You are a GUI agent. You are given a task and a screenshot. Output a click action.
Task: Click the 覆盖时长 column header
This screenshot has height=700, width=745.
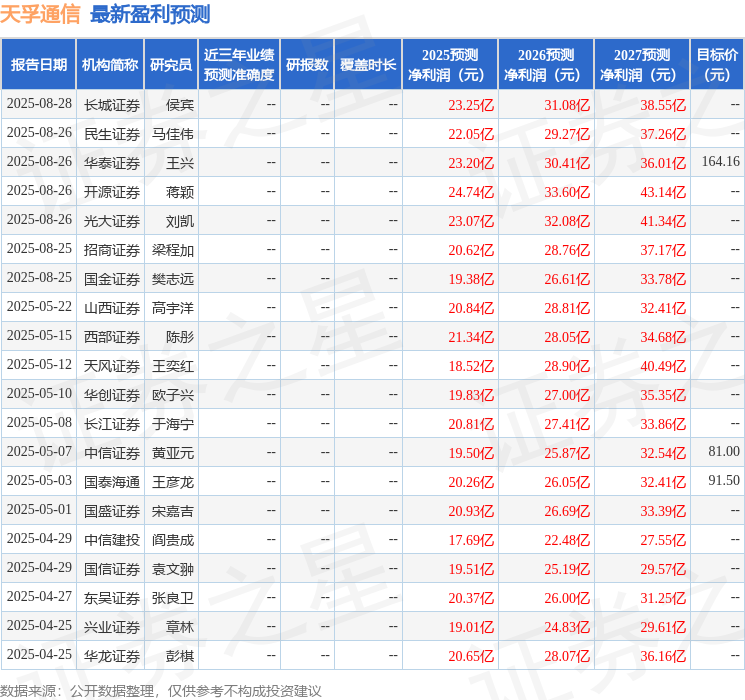pyautogui.click(x=368, y=65)
